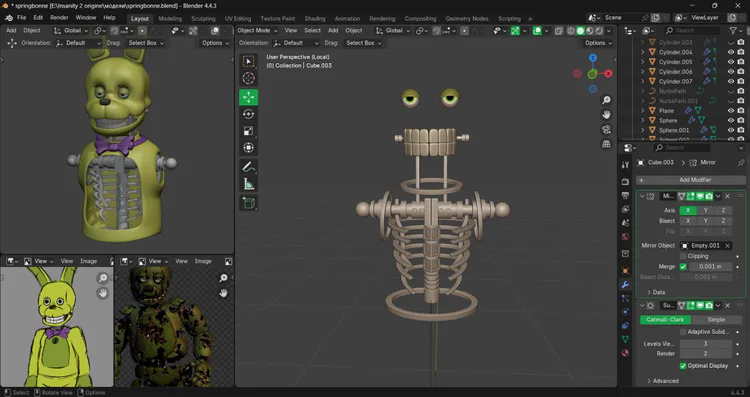
Task: Uncheck the Merge checkbox
Action: click(683, 267)
